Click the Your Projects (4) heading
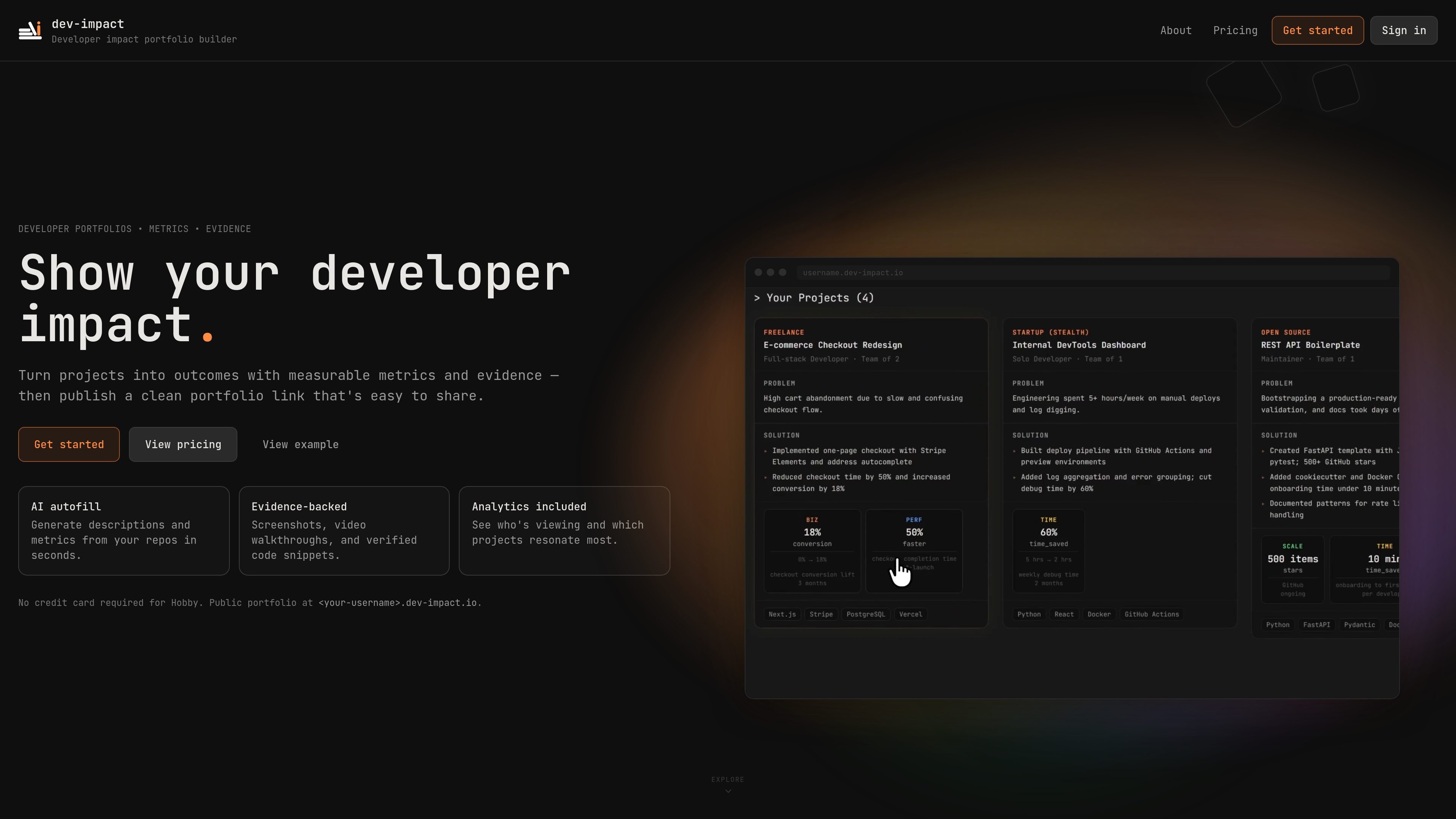This screenshot has width=1456, height=819. pos(814,298)
